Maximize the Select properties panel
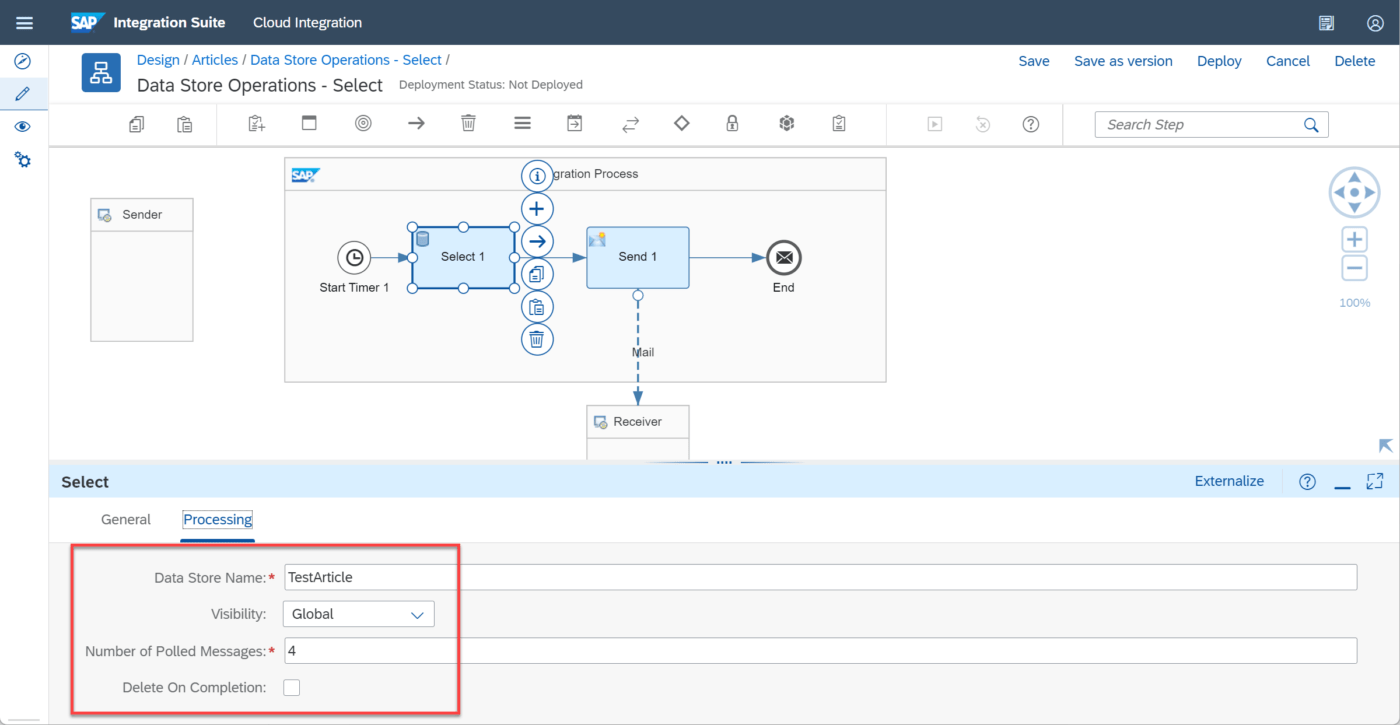The height and width of the screenshot is (725, 1400). coord(1375,482)
